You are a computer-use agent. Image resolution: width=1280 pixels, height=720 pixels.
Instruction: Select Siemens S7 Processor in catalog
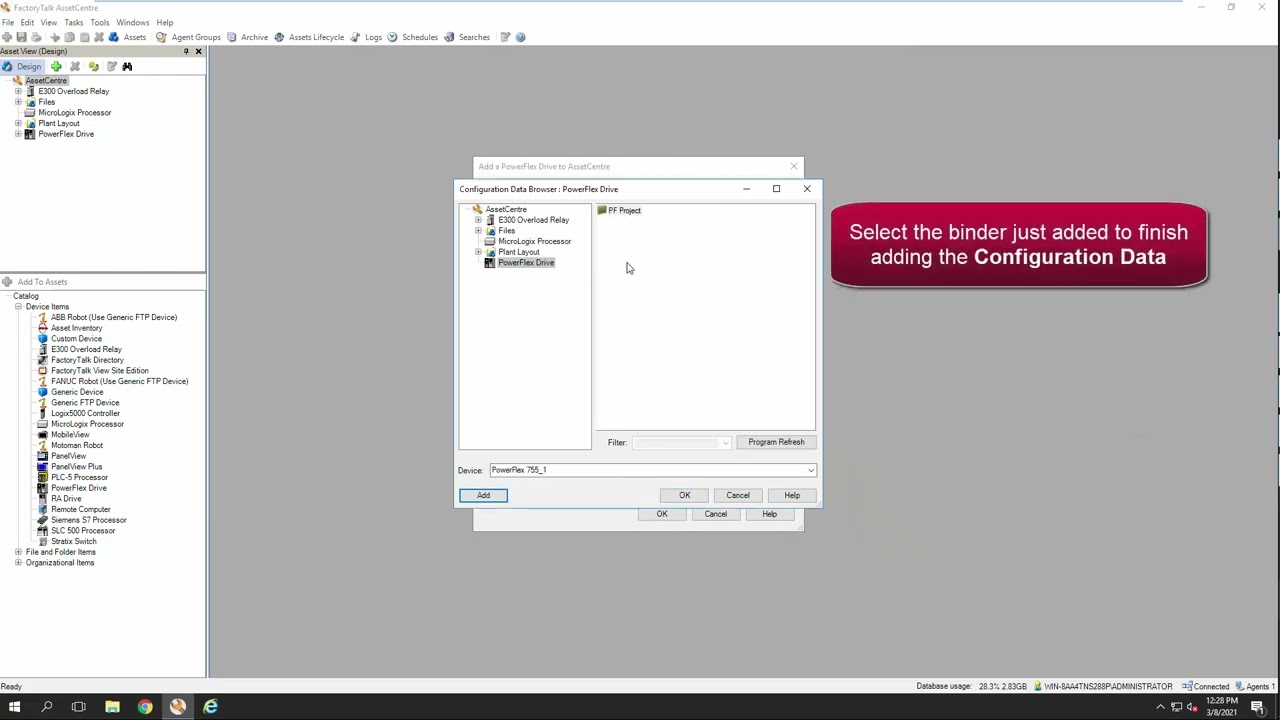tap(88, 520)
